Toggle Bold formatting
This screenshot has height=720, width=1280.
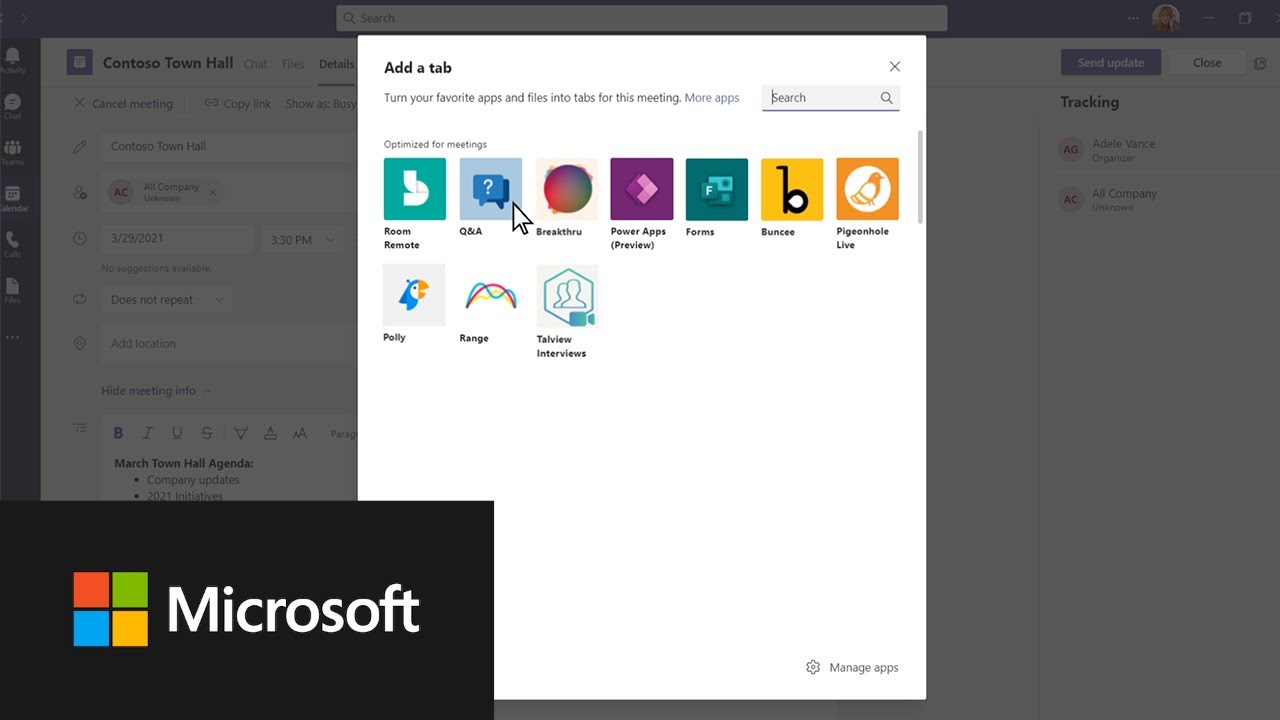[118, 433]
